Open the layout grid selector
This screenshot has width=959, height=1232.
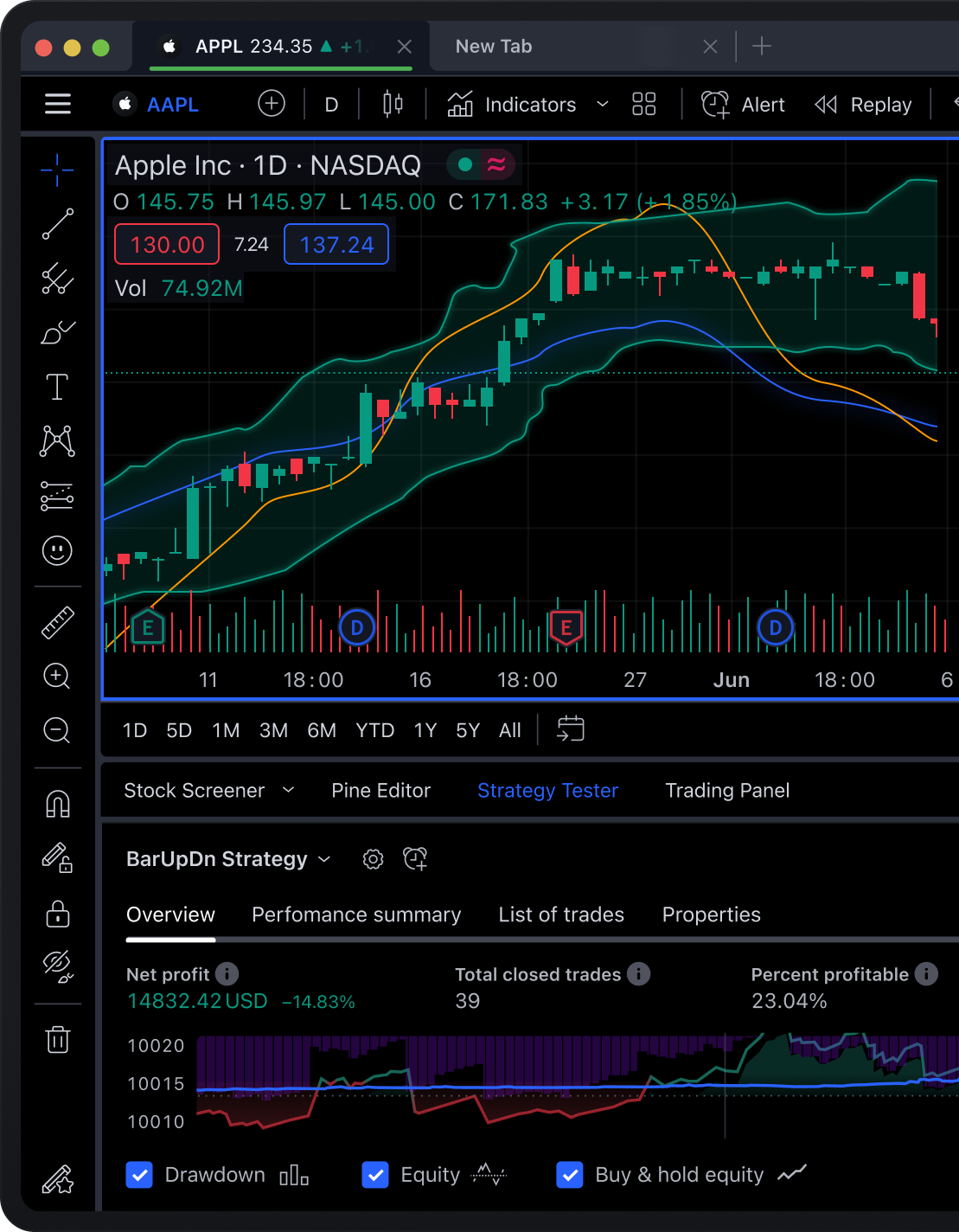[644, 105]
